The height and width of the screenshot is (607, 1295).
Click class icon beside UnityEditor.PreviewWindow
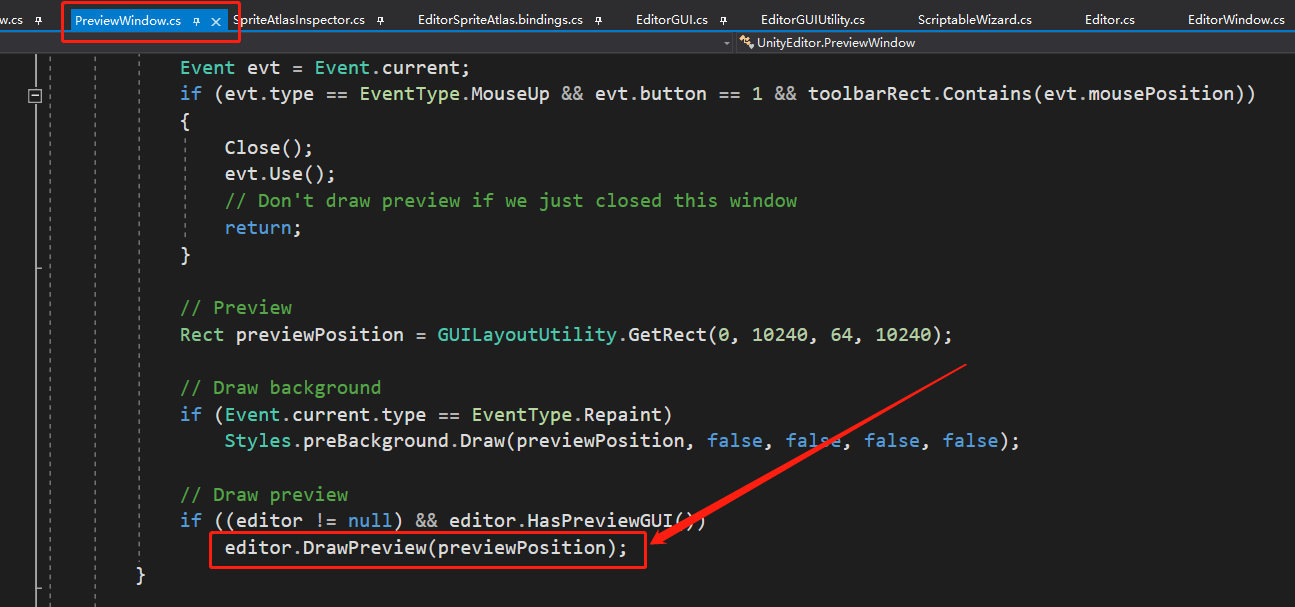tap(746, 43)
